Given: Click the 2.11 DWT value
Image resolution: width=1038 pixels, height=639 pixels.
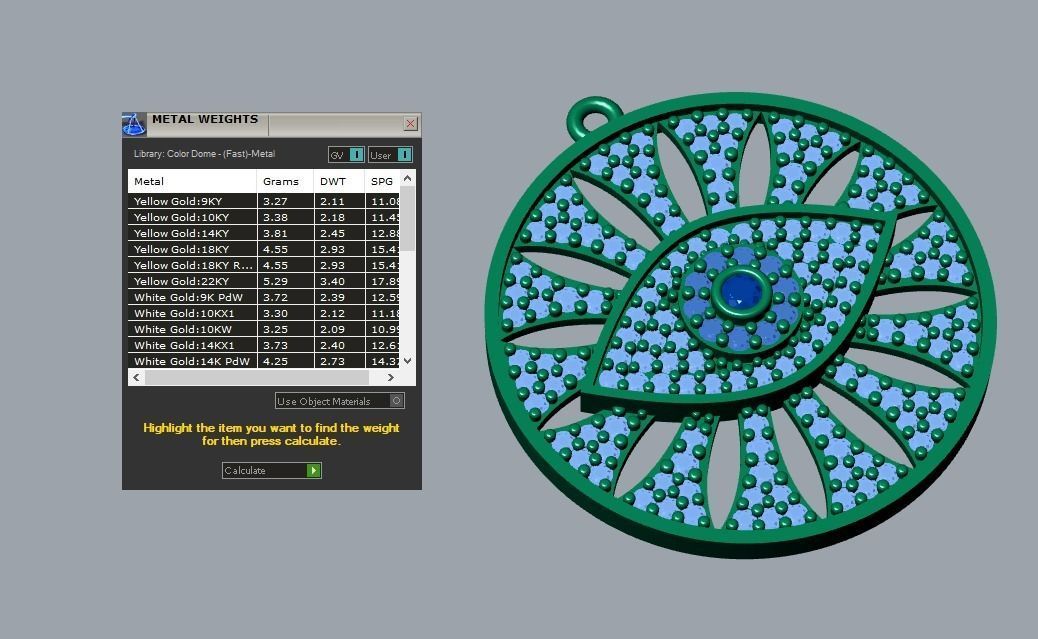Looking at the screenshot, I should pyautogui.click(x=332, y=201).
